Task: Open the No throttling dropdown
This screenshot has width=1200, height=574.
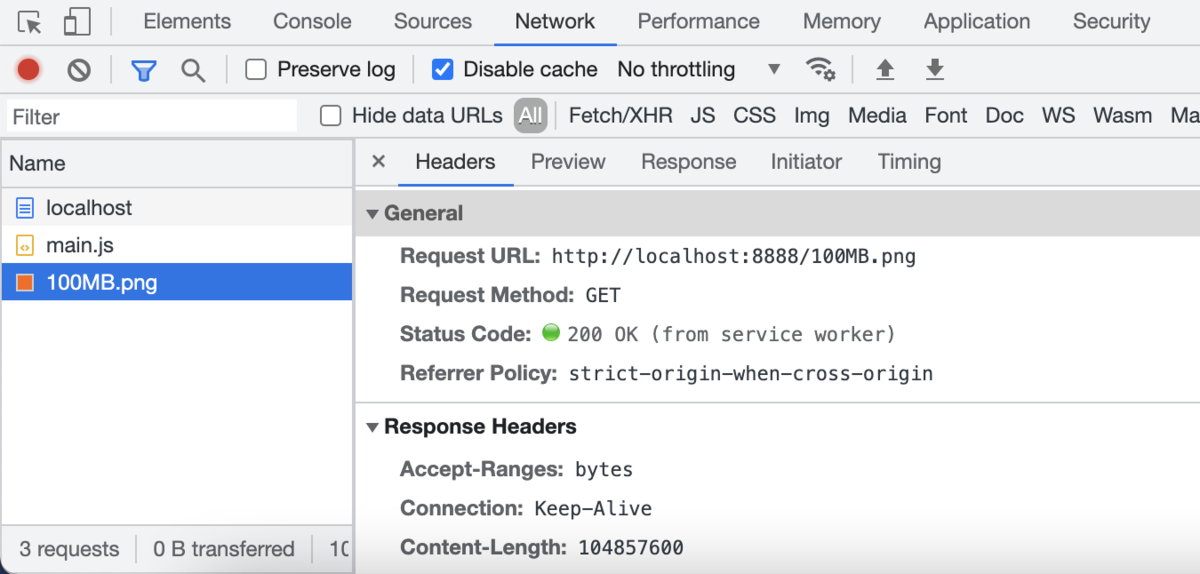Action: point(698,69)
